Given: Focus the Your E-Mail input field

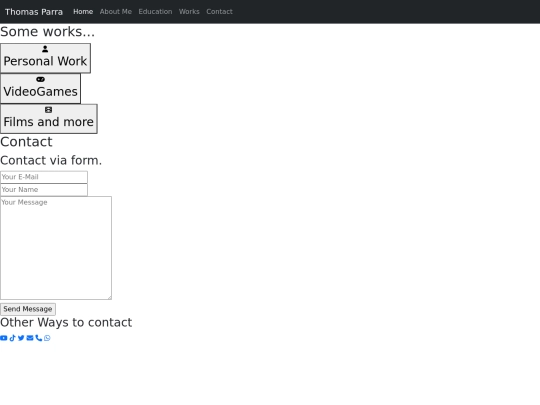Looking at the screenshot, I should [44, 177].
